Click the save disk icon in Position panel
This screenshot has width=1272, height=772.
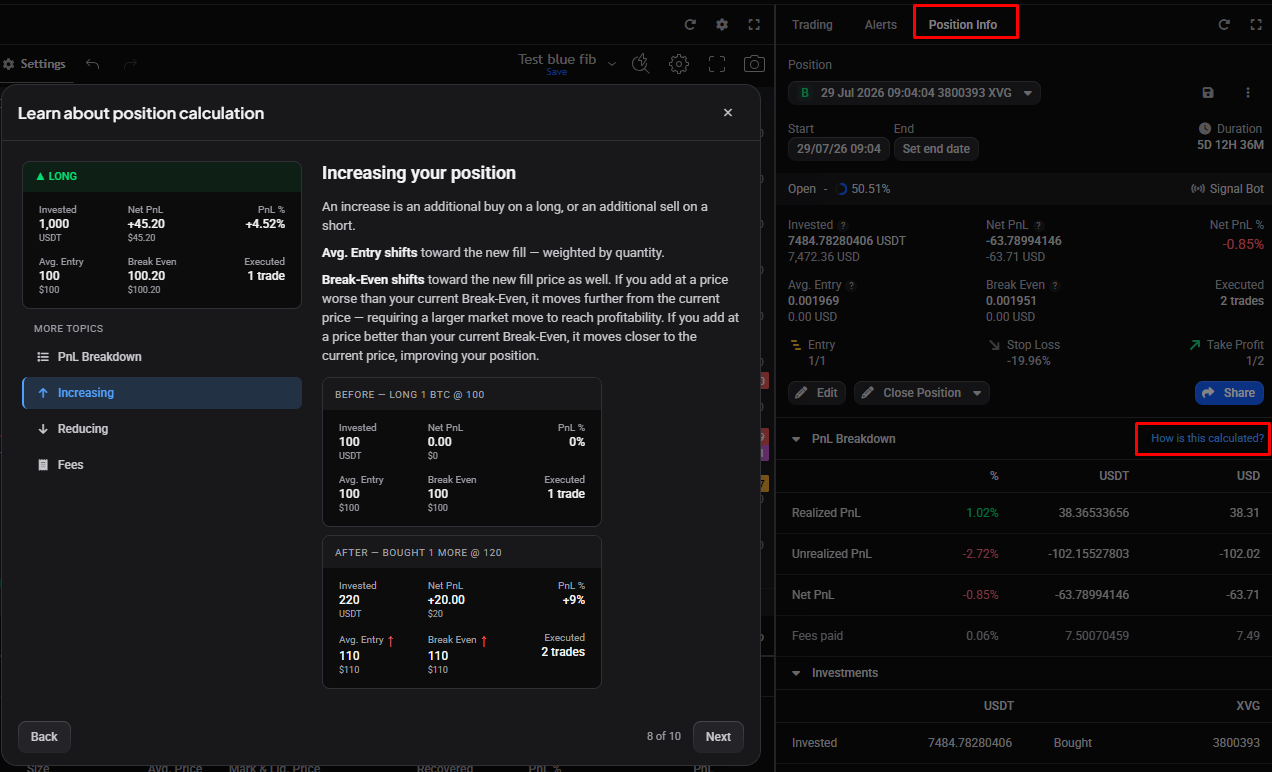tap(1208, 93)
